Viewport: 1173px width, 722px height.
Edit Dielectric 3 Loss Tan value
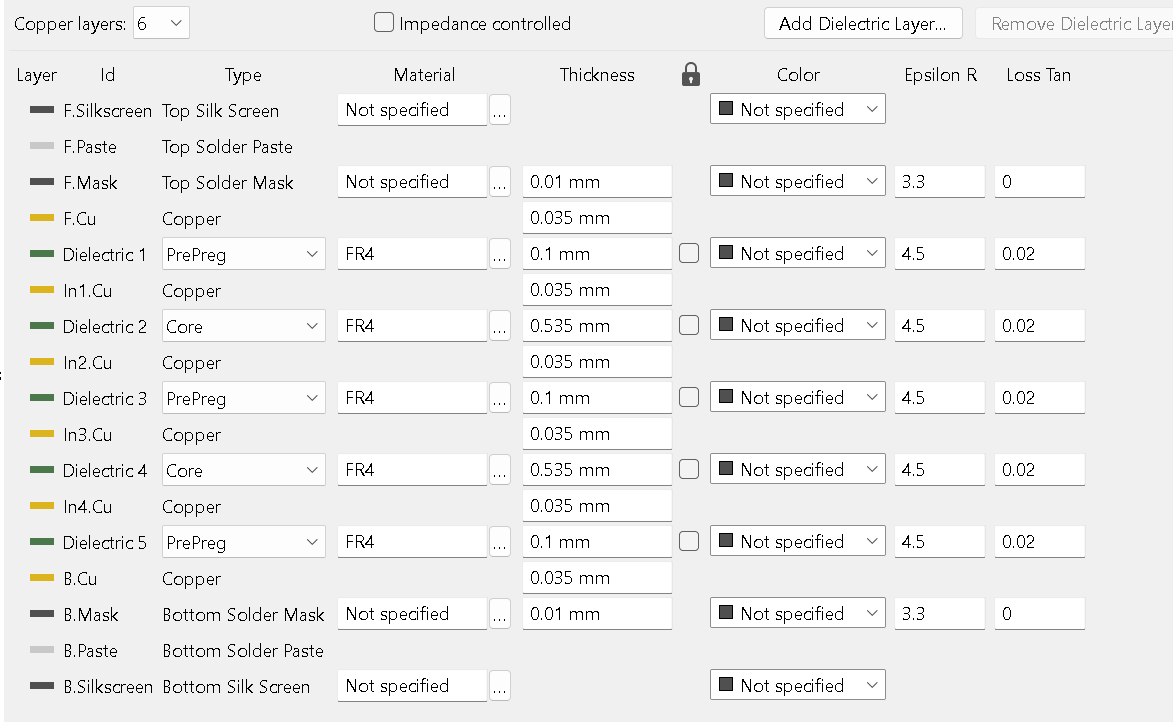1040,397
